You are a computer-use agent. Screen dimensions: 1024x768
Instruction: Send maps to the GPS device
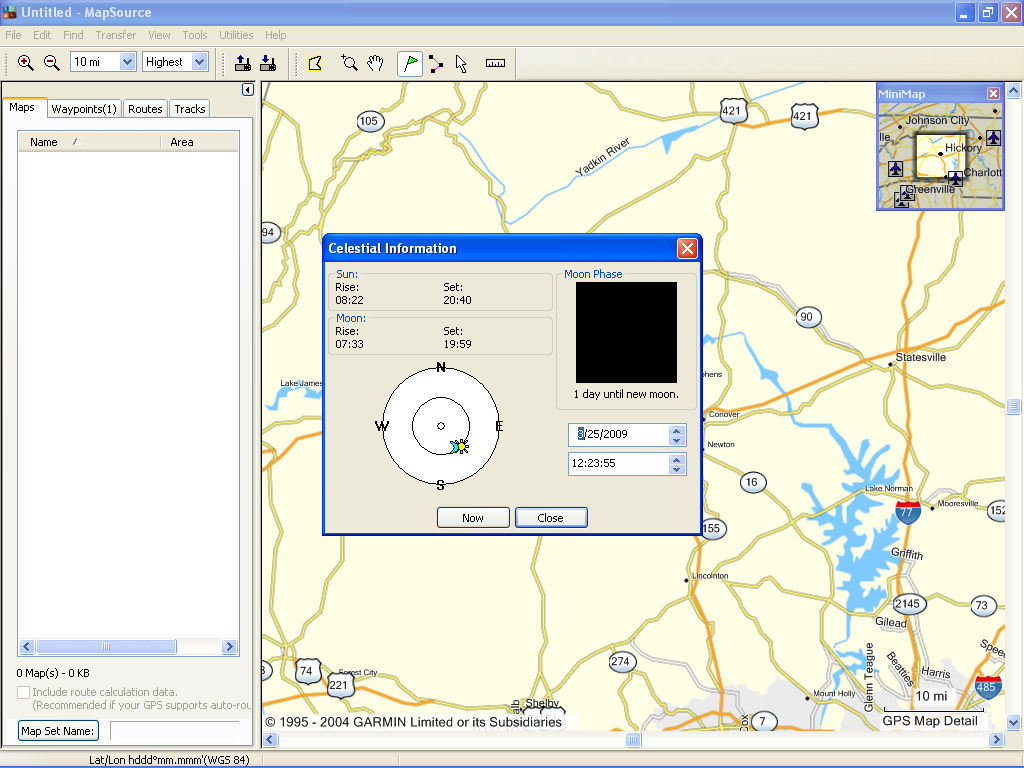tap(242, 63)
